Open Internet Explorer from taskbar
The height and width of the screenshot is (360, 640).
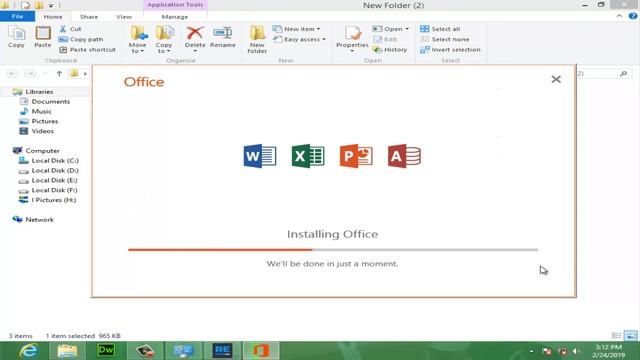29,351
